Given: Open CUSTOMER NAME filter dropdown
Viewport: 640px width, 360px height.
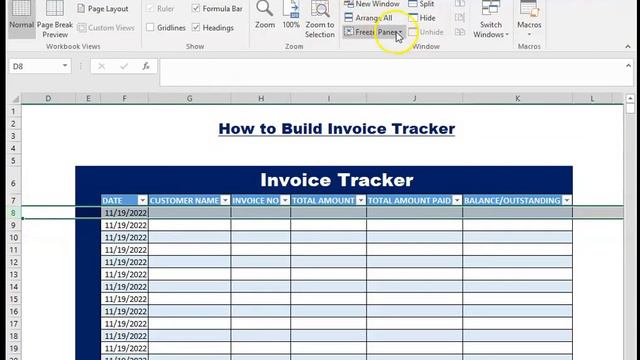Looking at the screenshot, I should (x=225, y=200).
